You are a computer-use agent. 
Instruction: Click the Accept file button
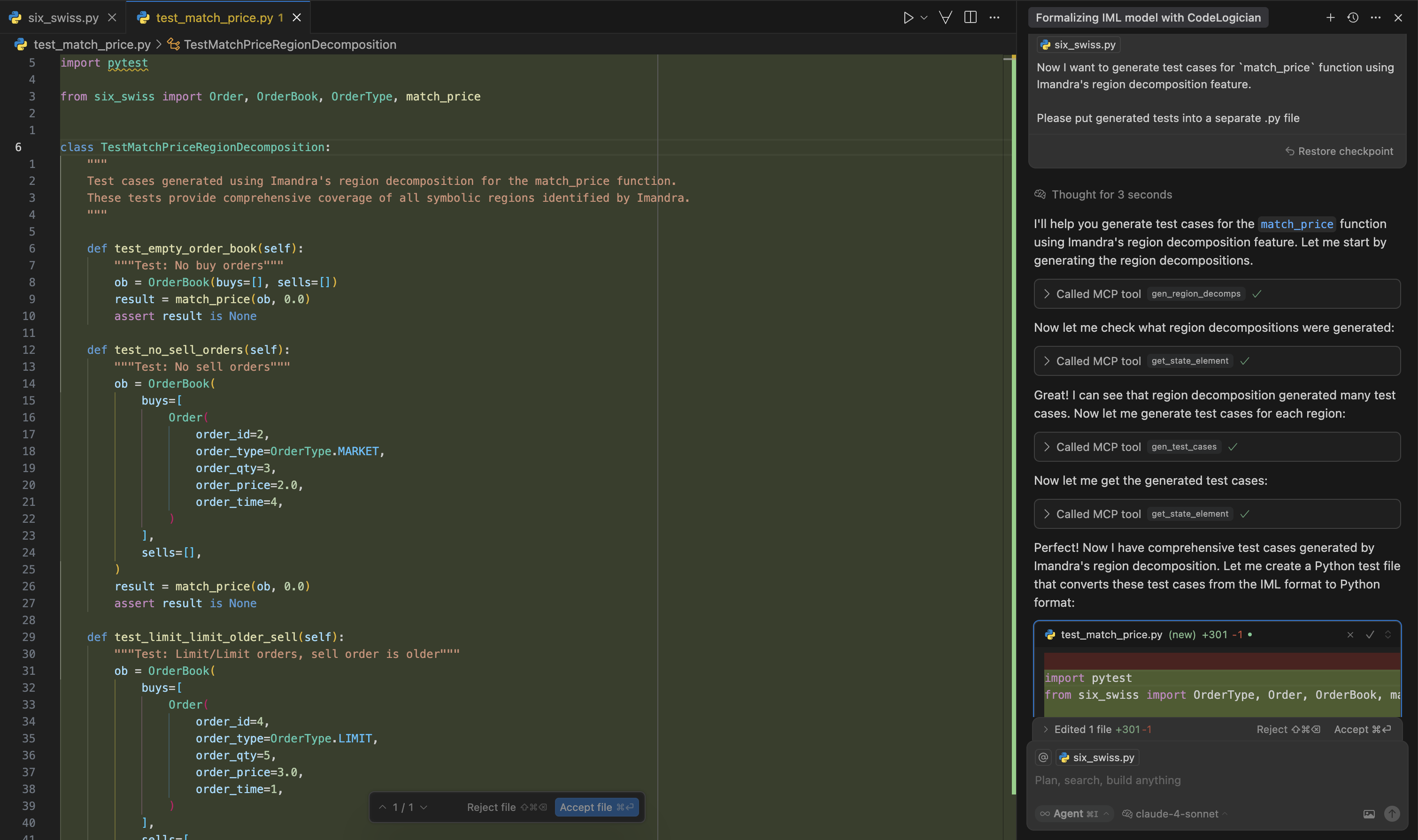click(x=596, y=807)
